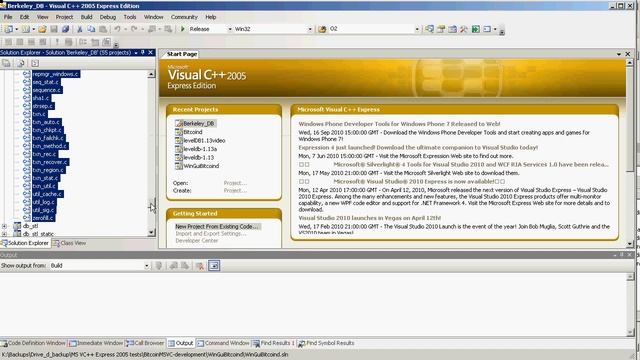Click the Cut scissors icon
This screenshot has width=640, height=360.
[80, 29]
